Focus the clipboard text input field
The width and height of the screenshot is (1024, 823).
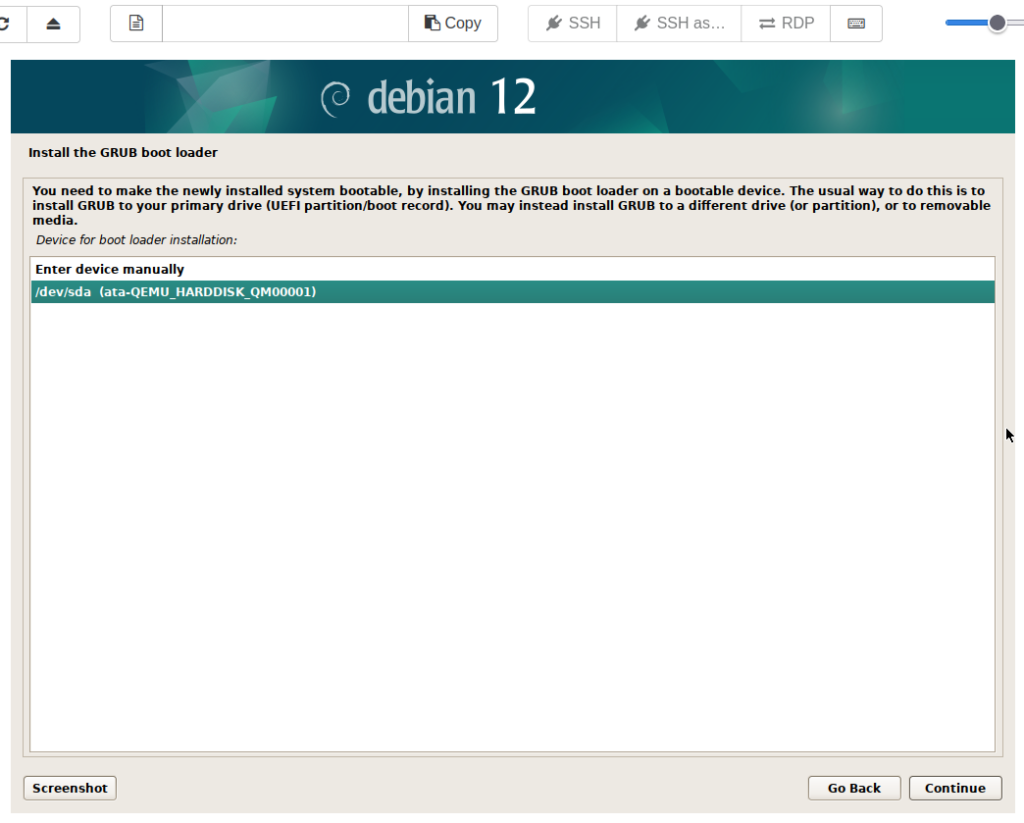285,23
